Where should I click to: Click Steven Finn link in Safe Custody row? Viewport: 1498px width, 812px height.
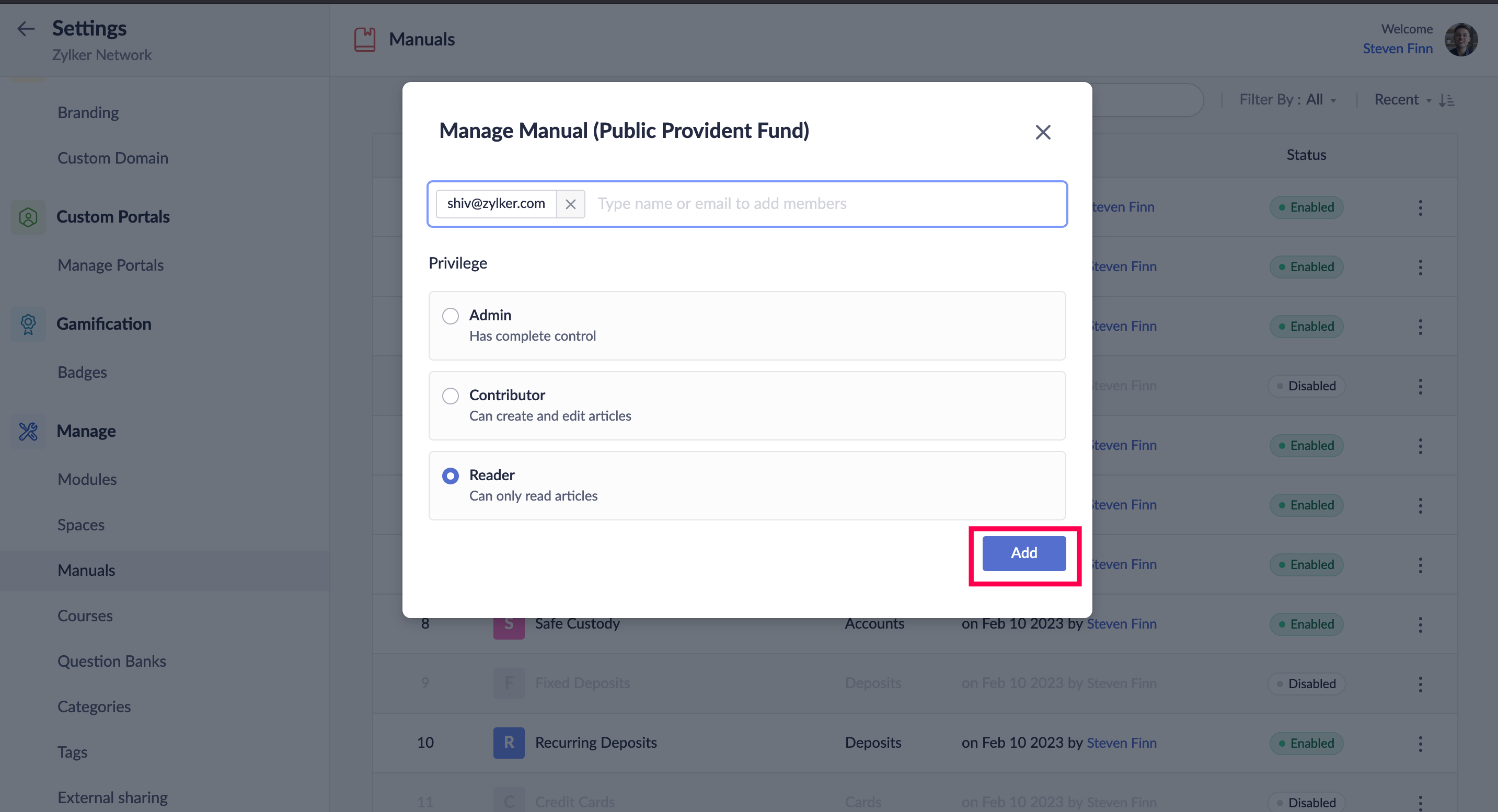point(1121,624)
